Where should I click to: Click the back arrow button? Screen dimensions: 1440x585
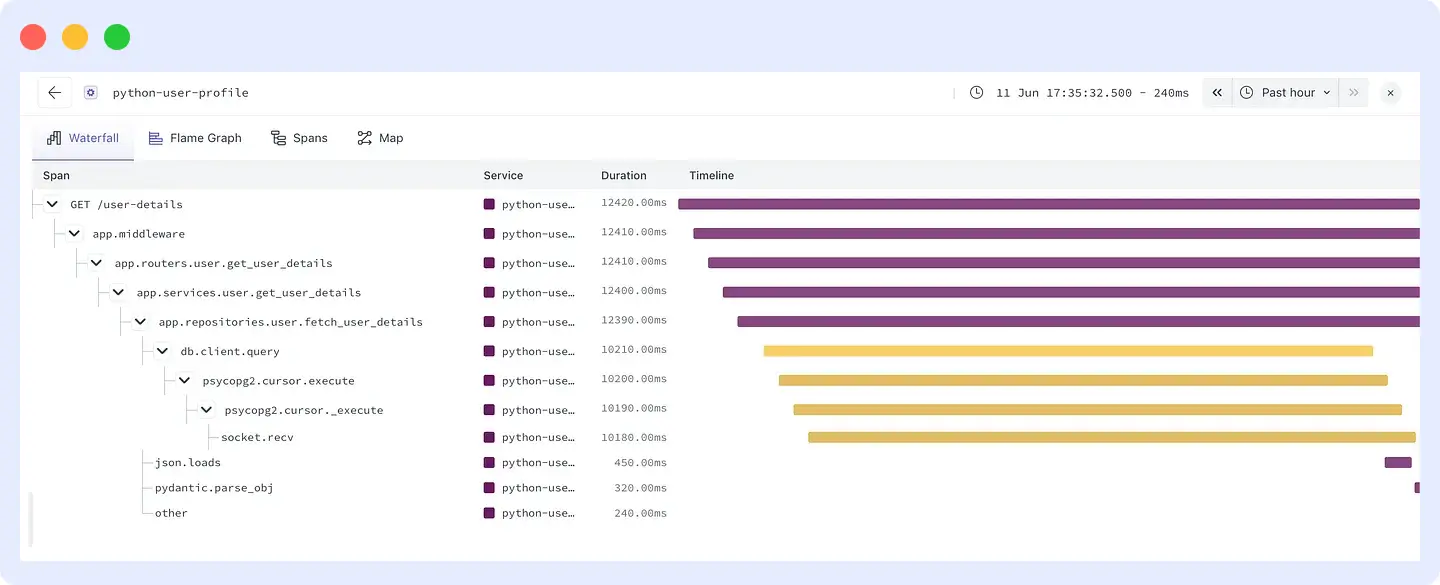pyautogui.click(x=54, y=92)
